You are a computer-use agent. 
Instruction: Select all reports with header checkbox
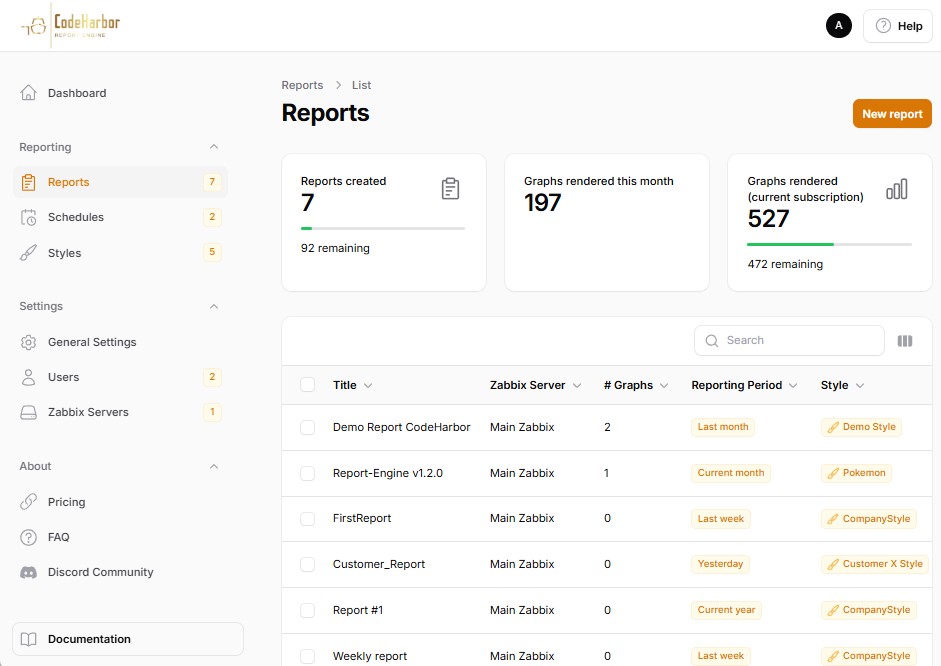coord(307,385)
